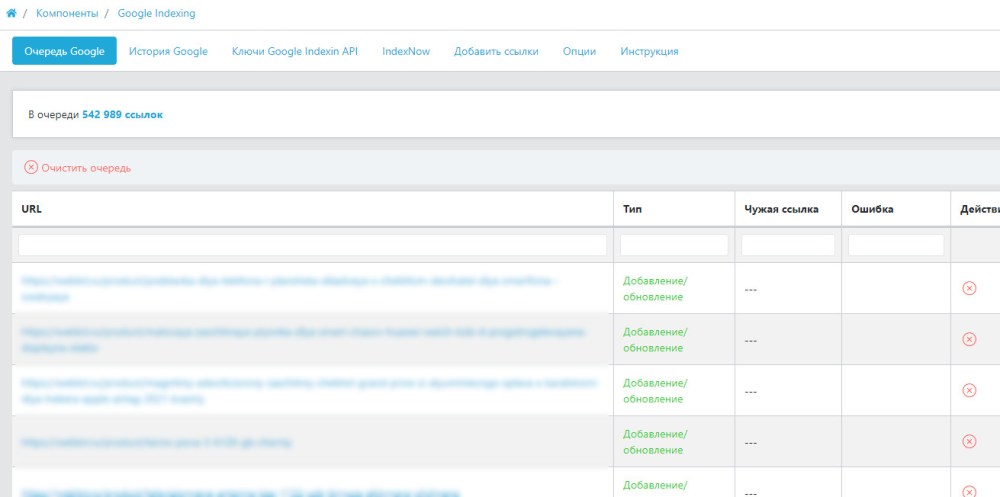Open the Ключи Google Indexin API tab
The width and height of the screenshot is (1000, 497).
click(x=295, y=52)
